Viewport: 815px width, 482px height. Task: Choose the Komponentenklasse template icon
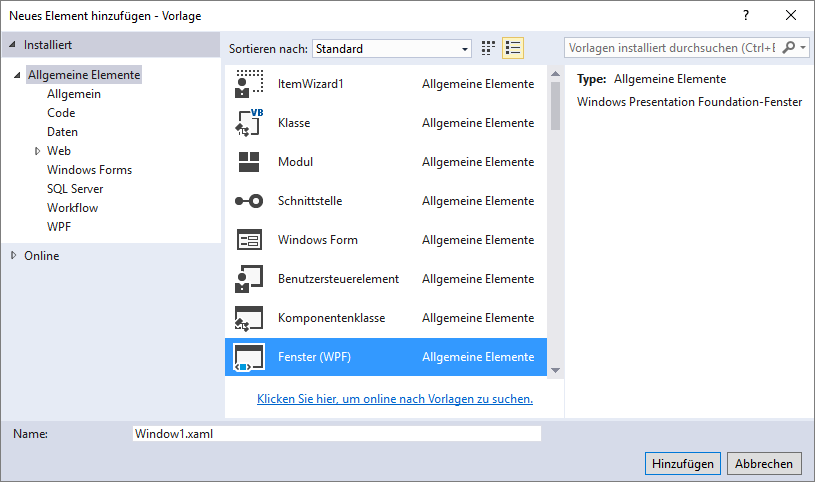pyautogui.click(x=248, y=318)
